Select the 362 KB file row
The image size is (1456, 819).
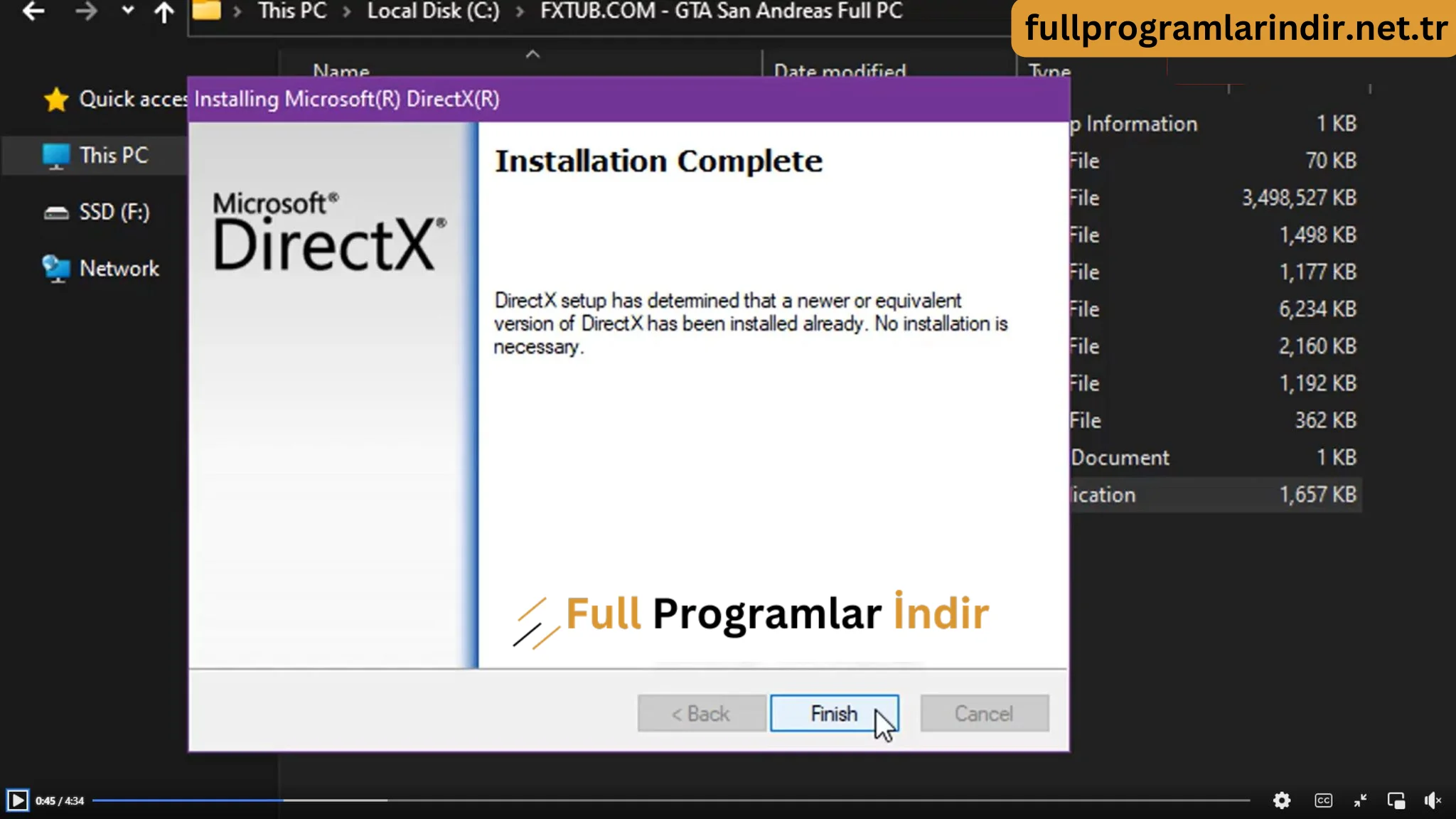(x=1216, y=420)
